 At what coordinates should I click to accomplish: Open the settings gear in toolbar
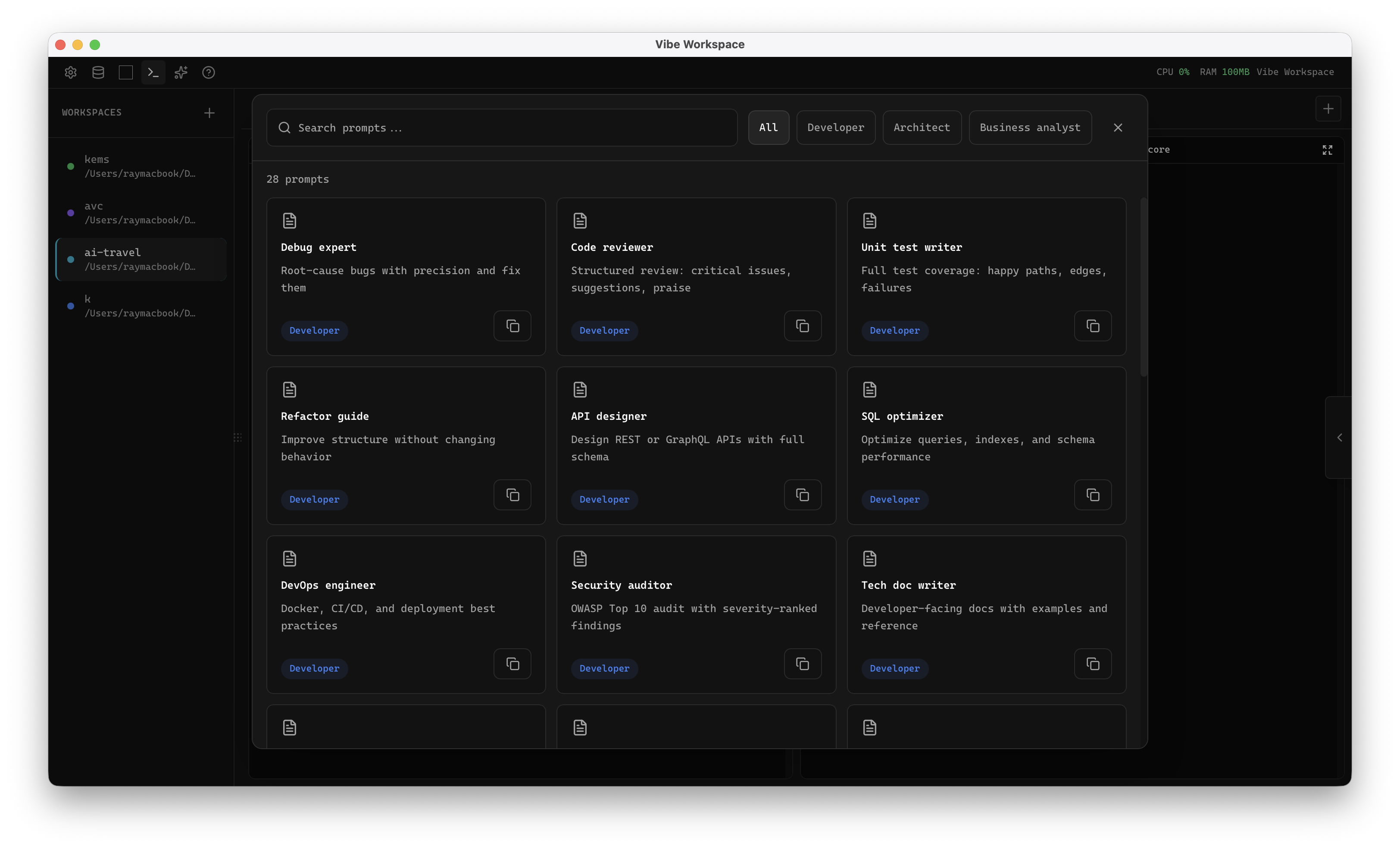pos(70,72)
